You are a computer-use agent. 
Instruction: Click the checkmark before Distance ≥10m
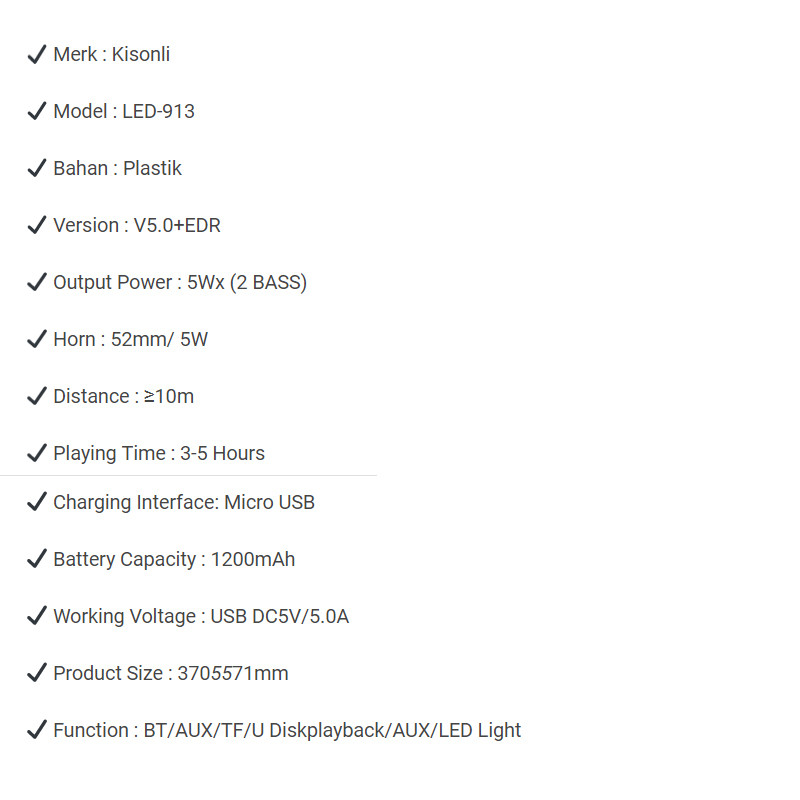(x=37, y=396)
